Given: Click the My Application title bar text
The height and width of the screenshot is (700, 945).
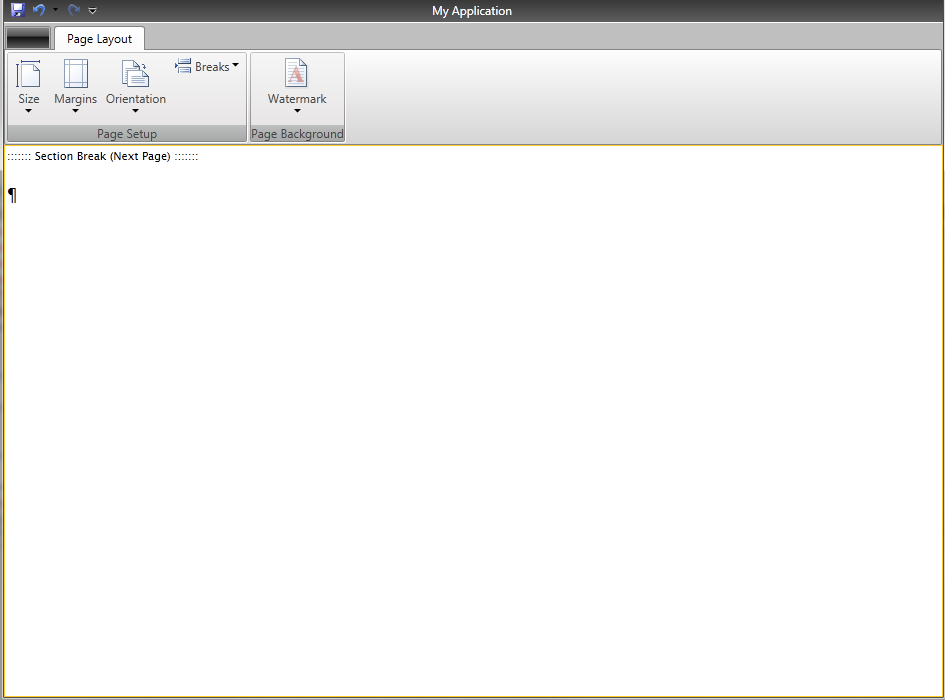Looking at the screenshot, I should 472,11.
